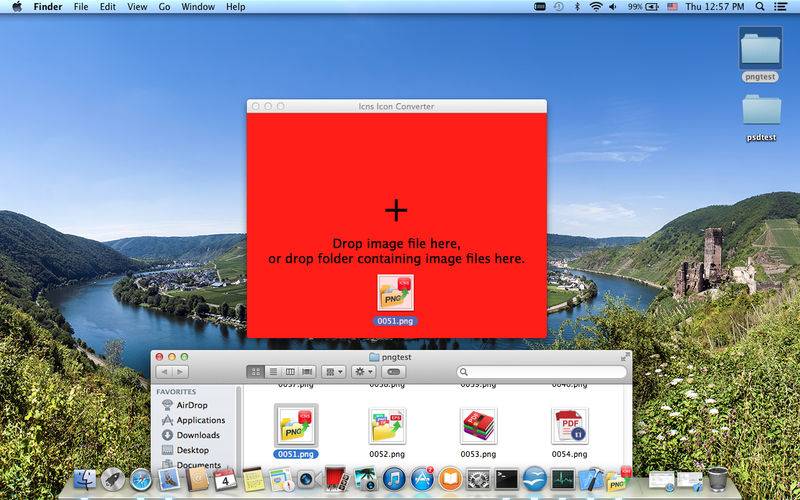Screen dimensions: 800x500
Task: Open the Wi-Fi status menu
Action: point(595,7)
